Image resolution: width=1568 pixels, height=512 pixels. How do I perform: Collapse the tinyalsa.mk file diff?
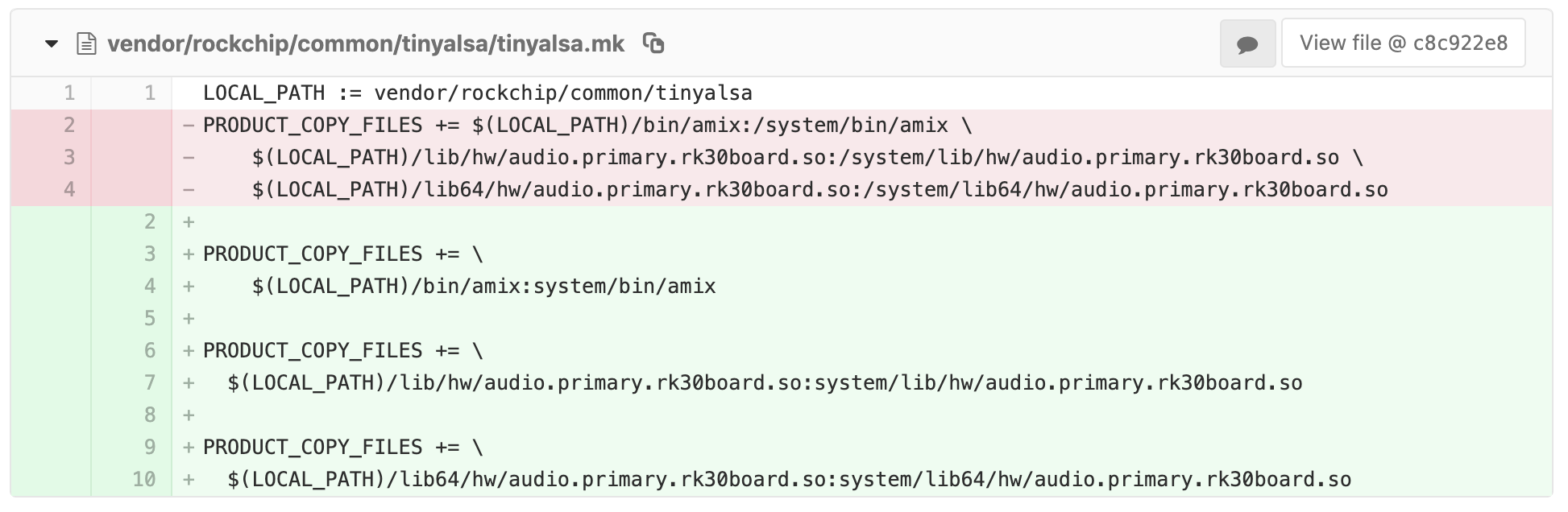(52, 43)
